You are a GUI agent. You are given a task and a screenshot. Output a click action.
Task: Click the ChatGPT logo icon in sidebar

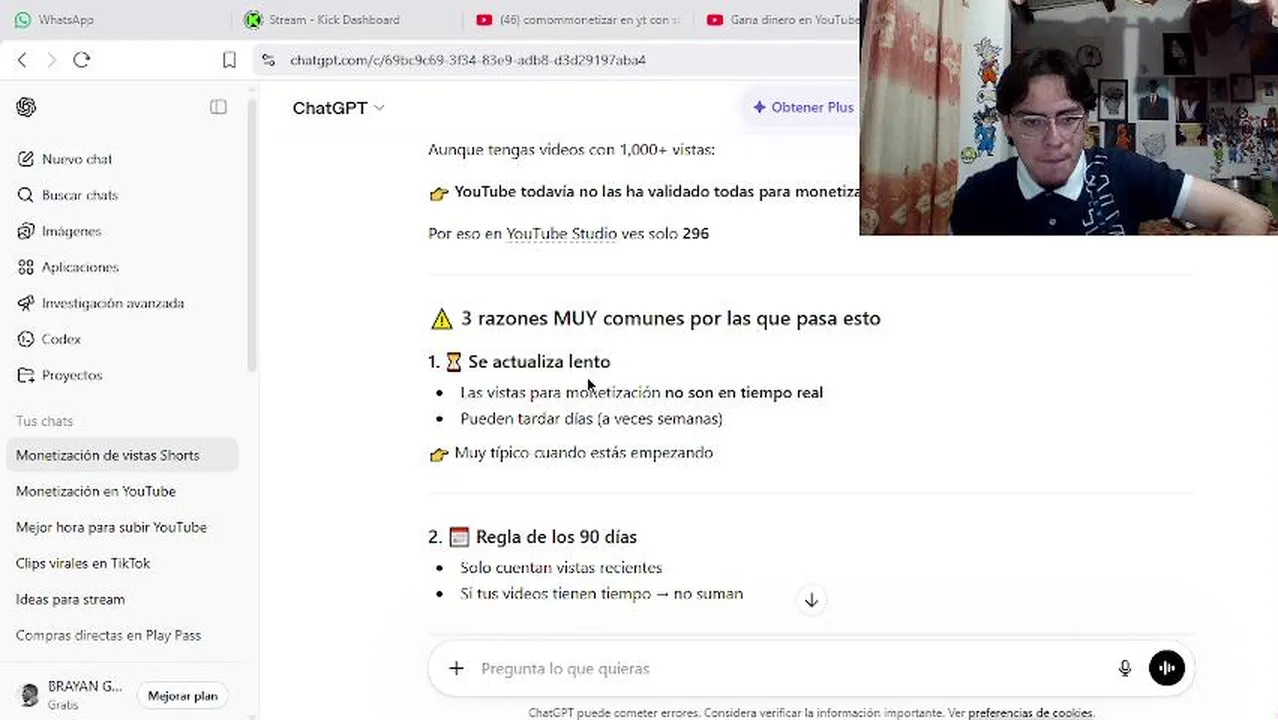coord(26,107)
